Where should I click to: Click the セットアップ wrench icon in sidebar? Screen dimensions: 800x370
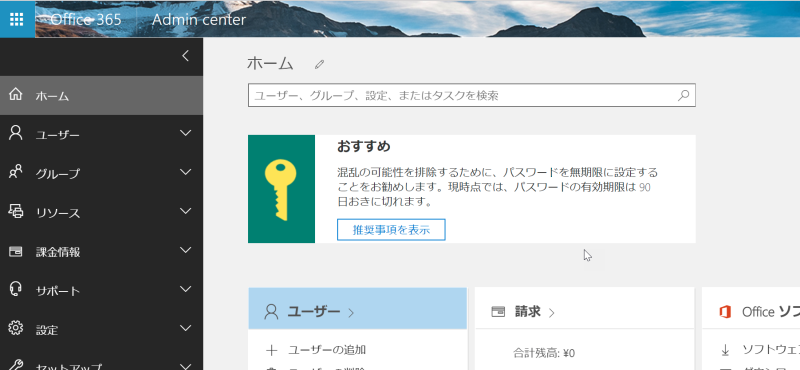coord(16,364)
